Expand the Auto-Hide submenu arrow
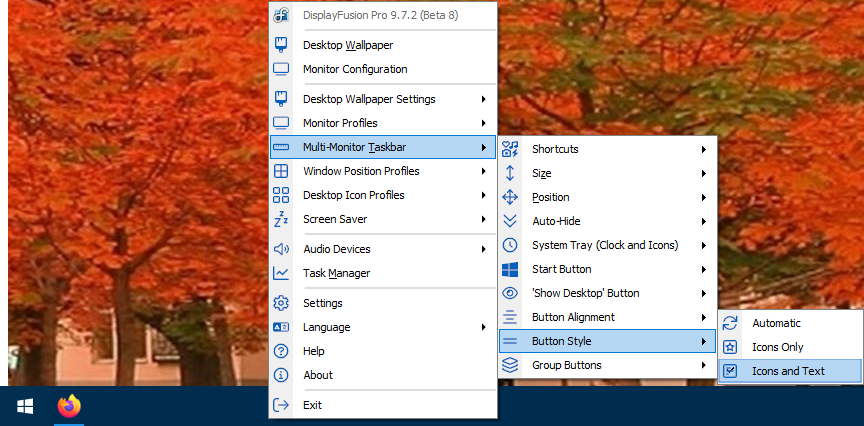This screenshot has height=426, width=864. click(704, 221)
